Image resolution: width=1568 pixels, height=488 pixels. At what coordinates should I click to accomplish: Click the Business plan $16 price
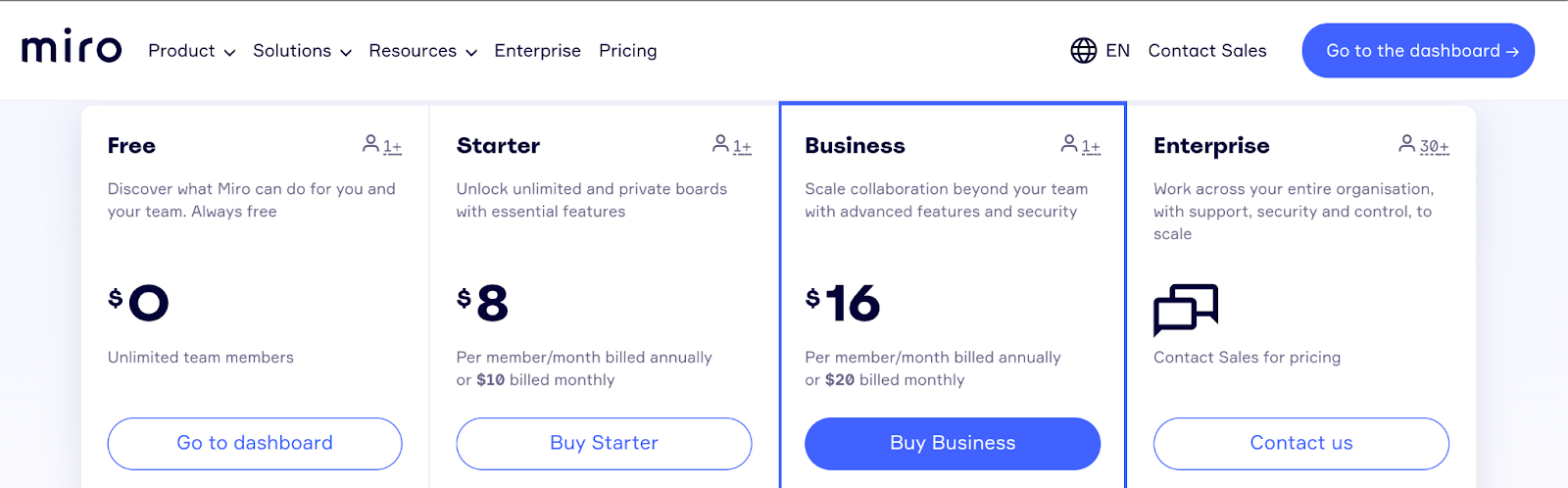[x=843, y=303]
